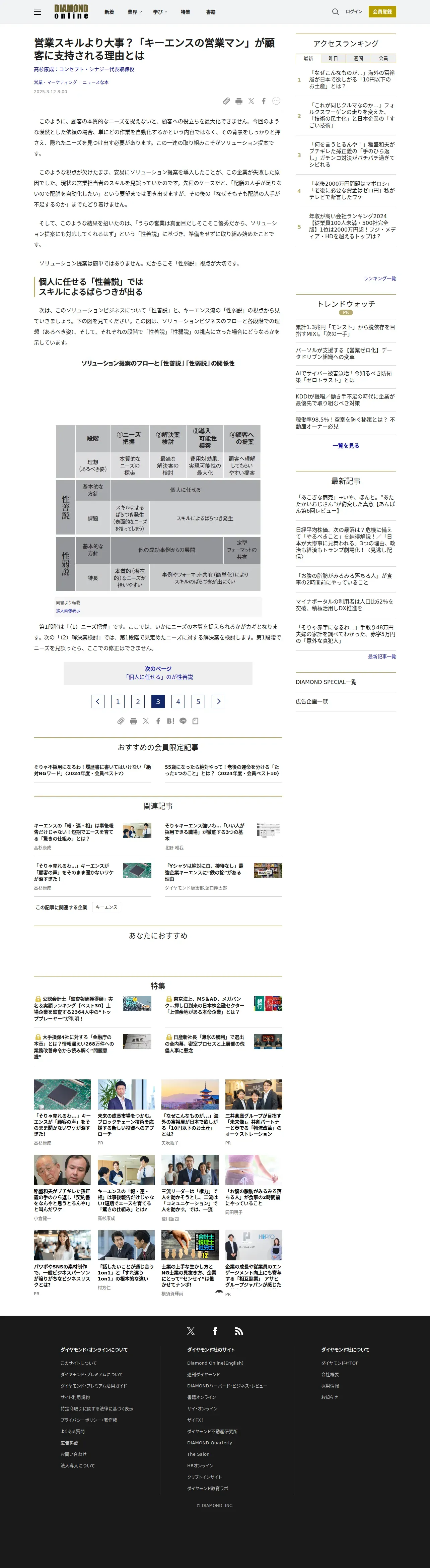
Task: Open the rank 5 article 年収が高い会社ランキング2024
Action: [x=352, y=226]
